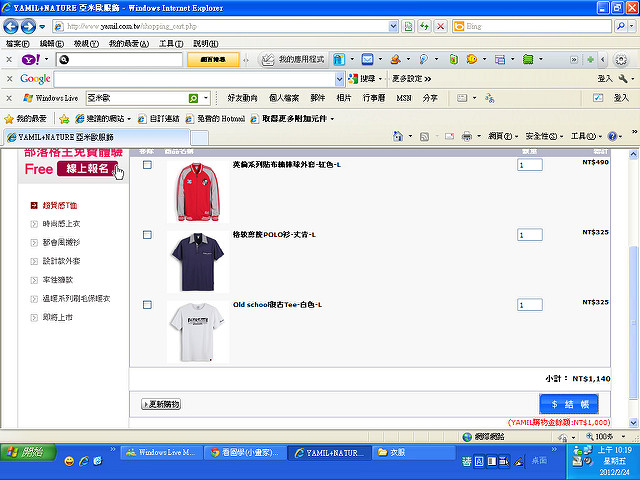
Task: Expand the 安全性 (Safety) command bar menu
Action: pyautogui.click(x=544, y=136)
